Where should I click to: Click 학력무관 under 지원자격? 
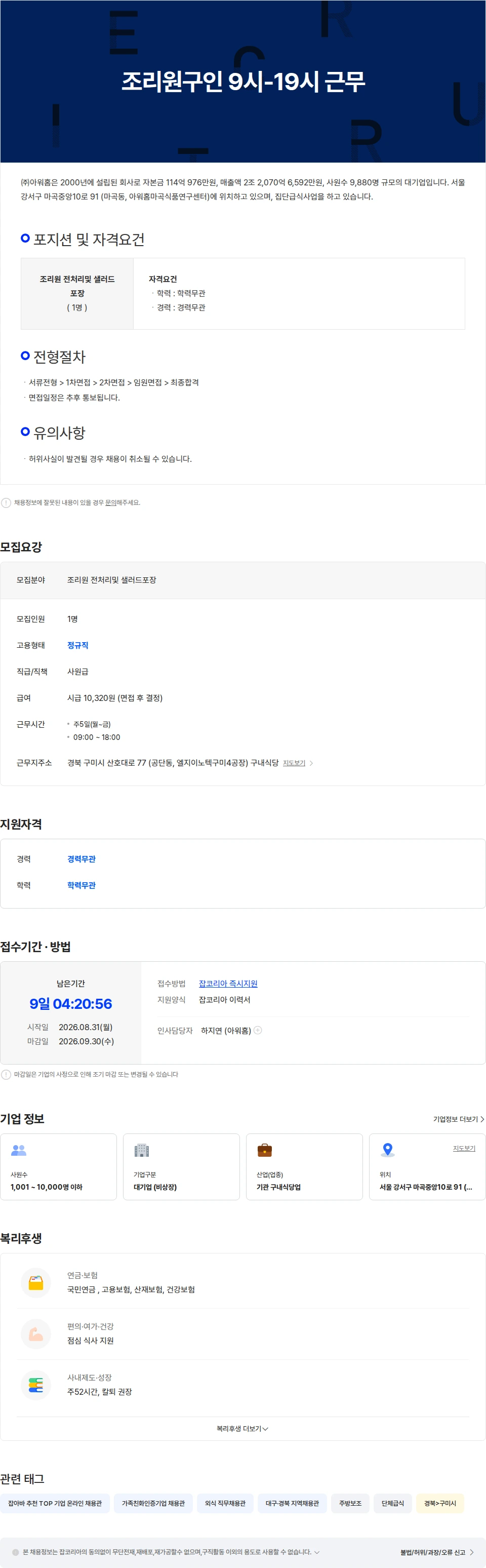pos(82,885)
